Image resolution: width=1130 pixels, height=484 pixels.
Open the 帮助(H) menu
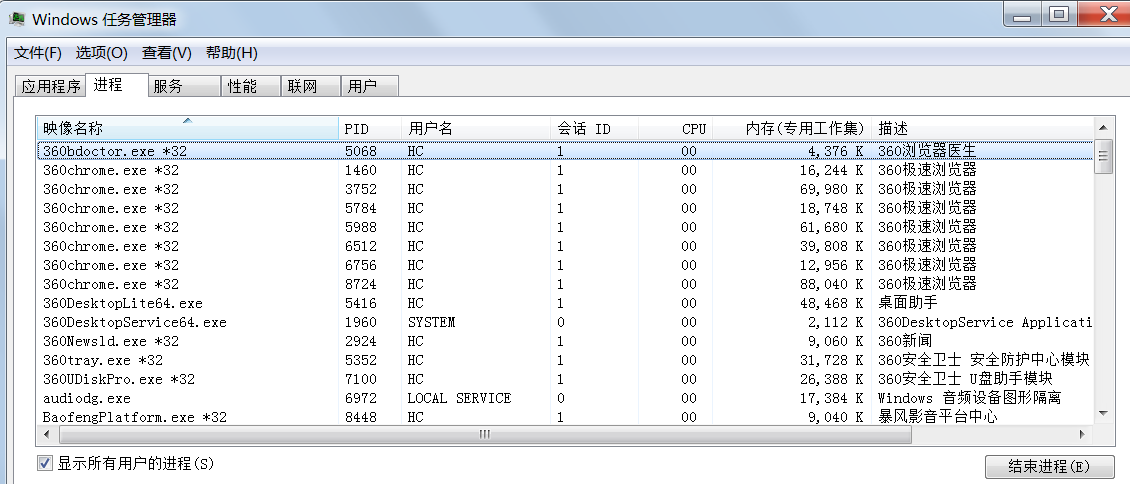pos(231,53)
